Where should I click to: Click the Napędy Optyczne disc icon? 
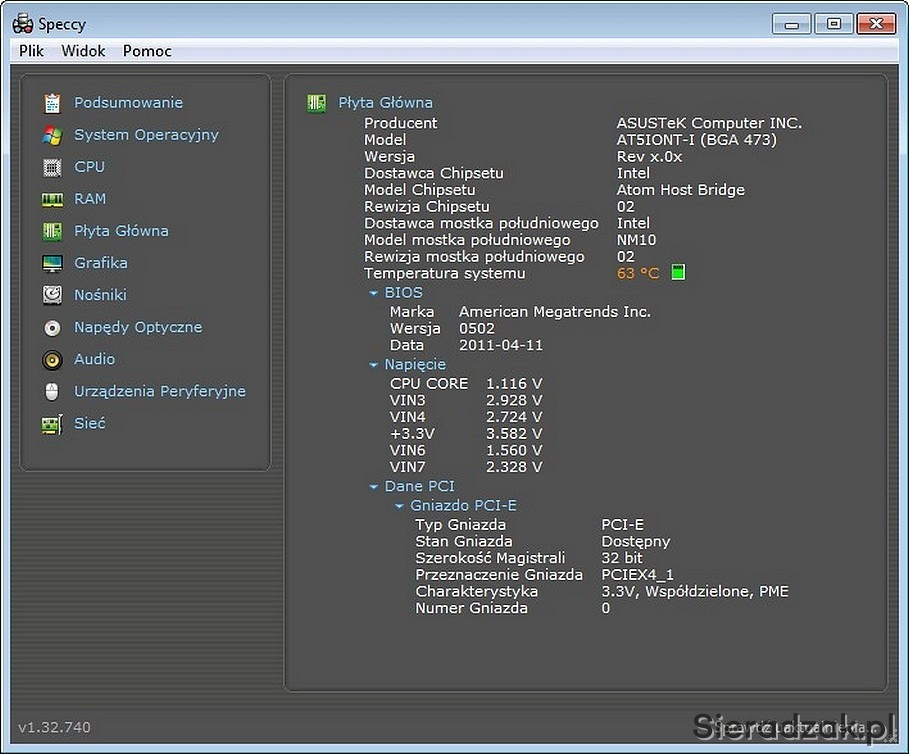click(52, 328)
